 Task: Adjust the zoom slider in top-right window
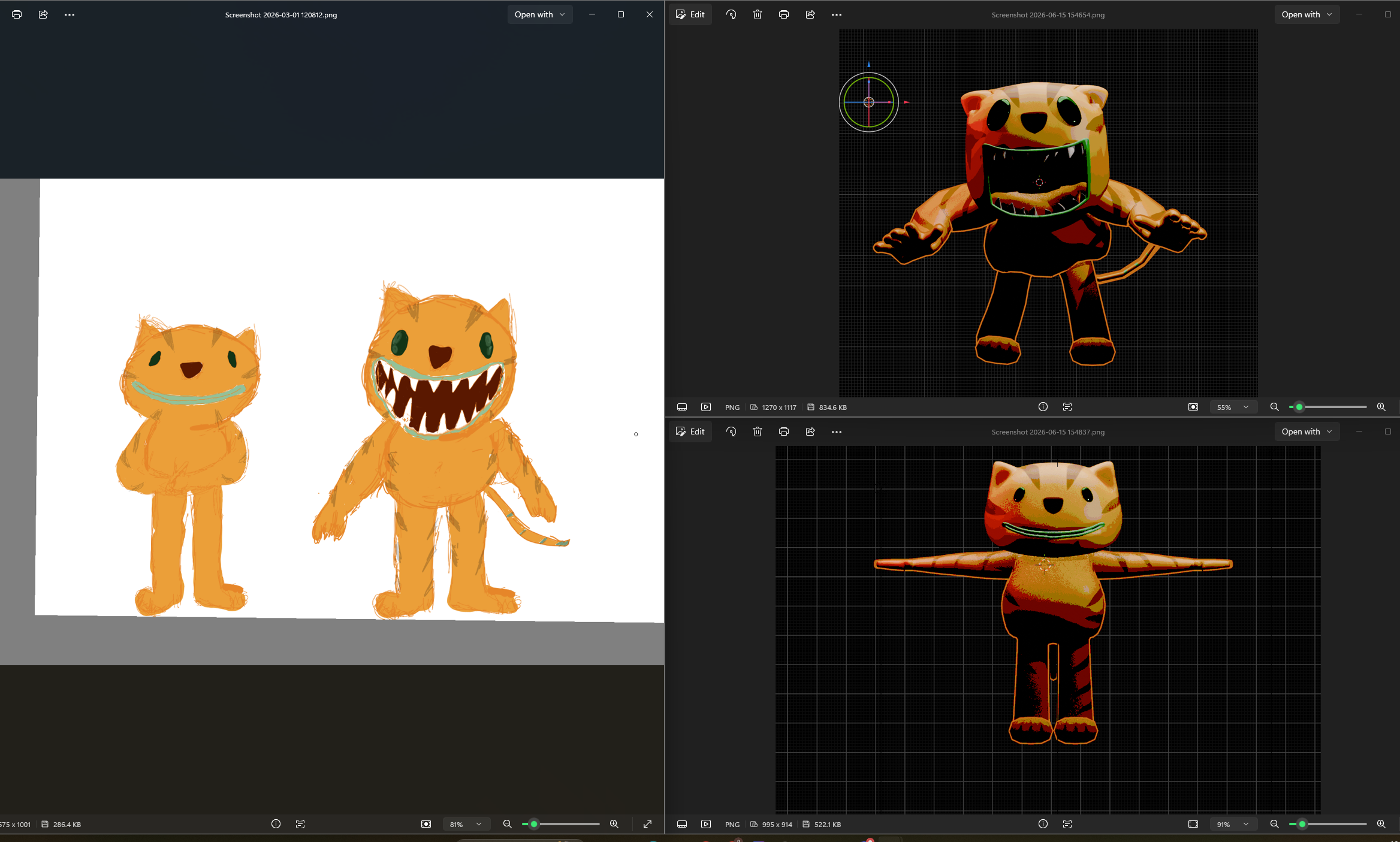coord(1328,407)
